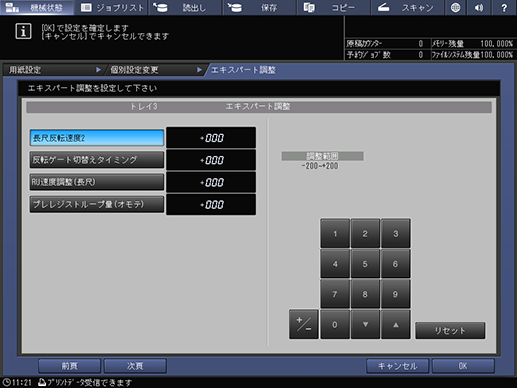517x388 pixels.
Task: Click the キャンセル cancel button
Action: [x=397, y=366]
